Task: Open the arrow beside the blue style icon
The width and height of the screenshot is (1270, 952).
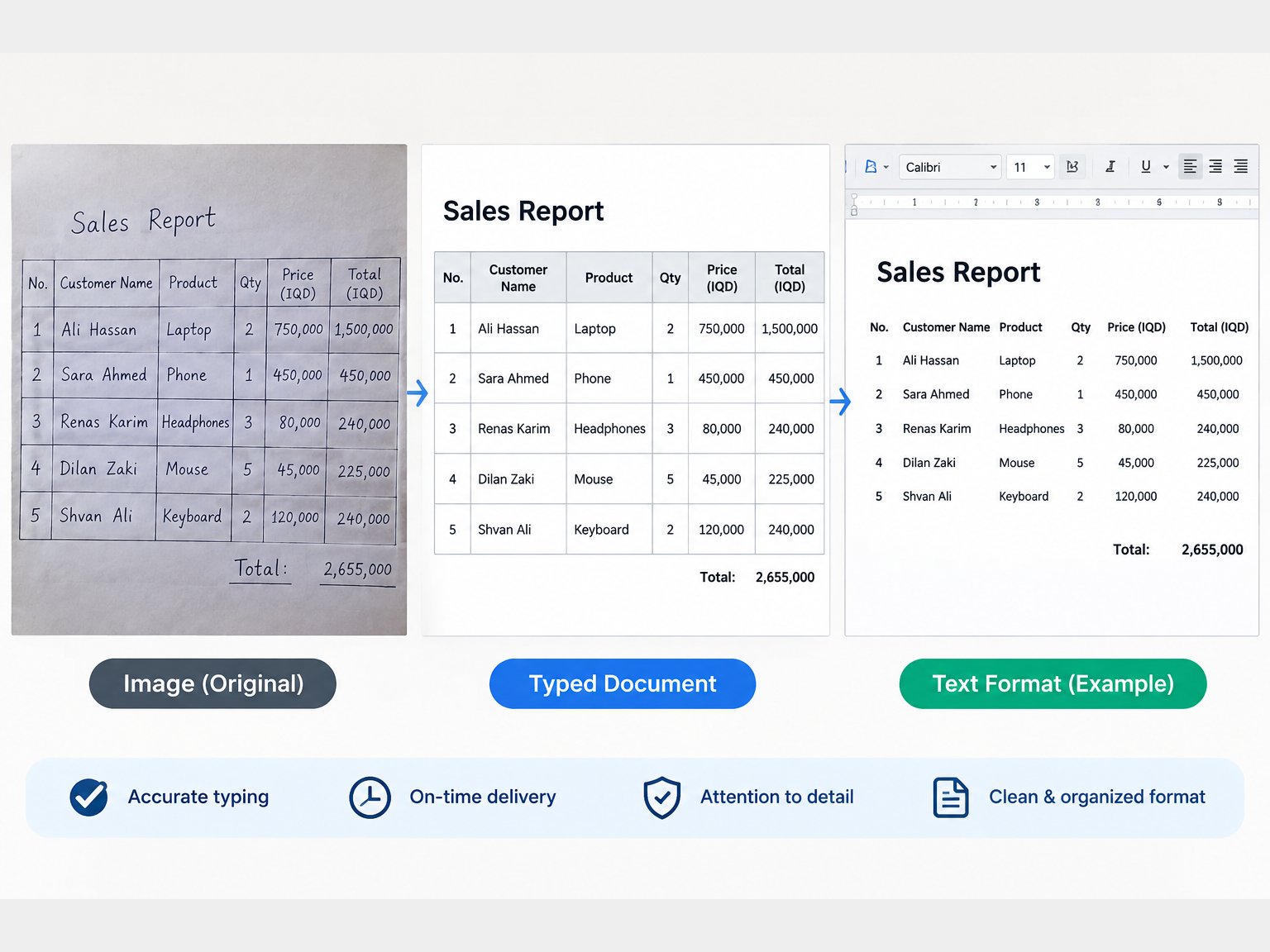Action: [x=886, y=167]
